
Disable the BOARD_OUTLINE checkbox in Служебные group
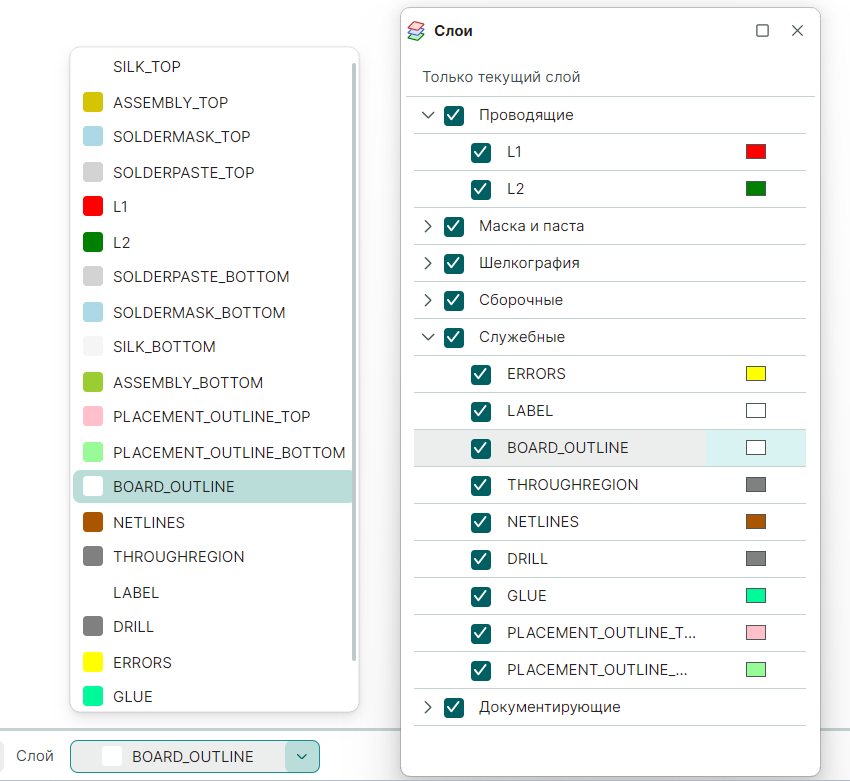pyautogui.click(x=480, y=448)
